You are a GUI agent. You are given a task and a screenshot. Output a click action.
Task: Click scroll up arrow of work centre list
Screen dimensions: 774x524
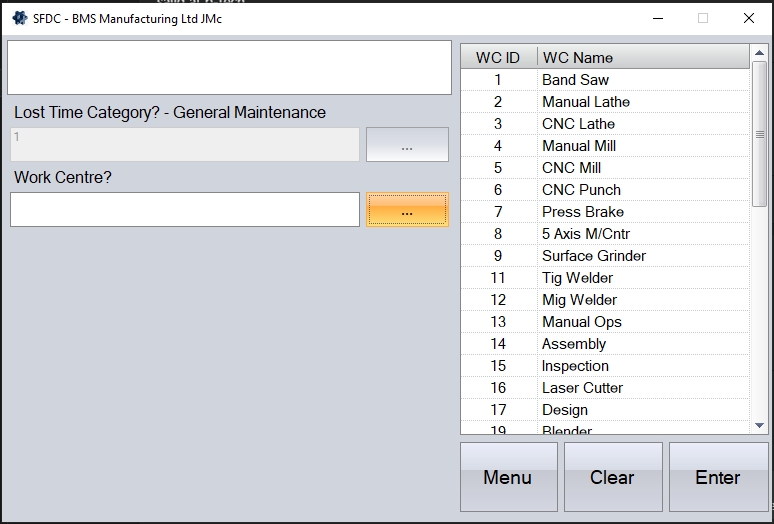pyautogui.click(x=759, y=53)
